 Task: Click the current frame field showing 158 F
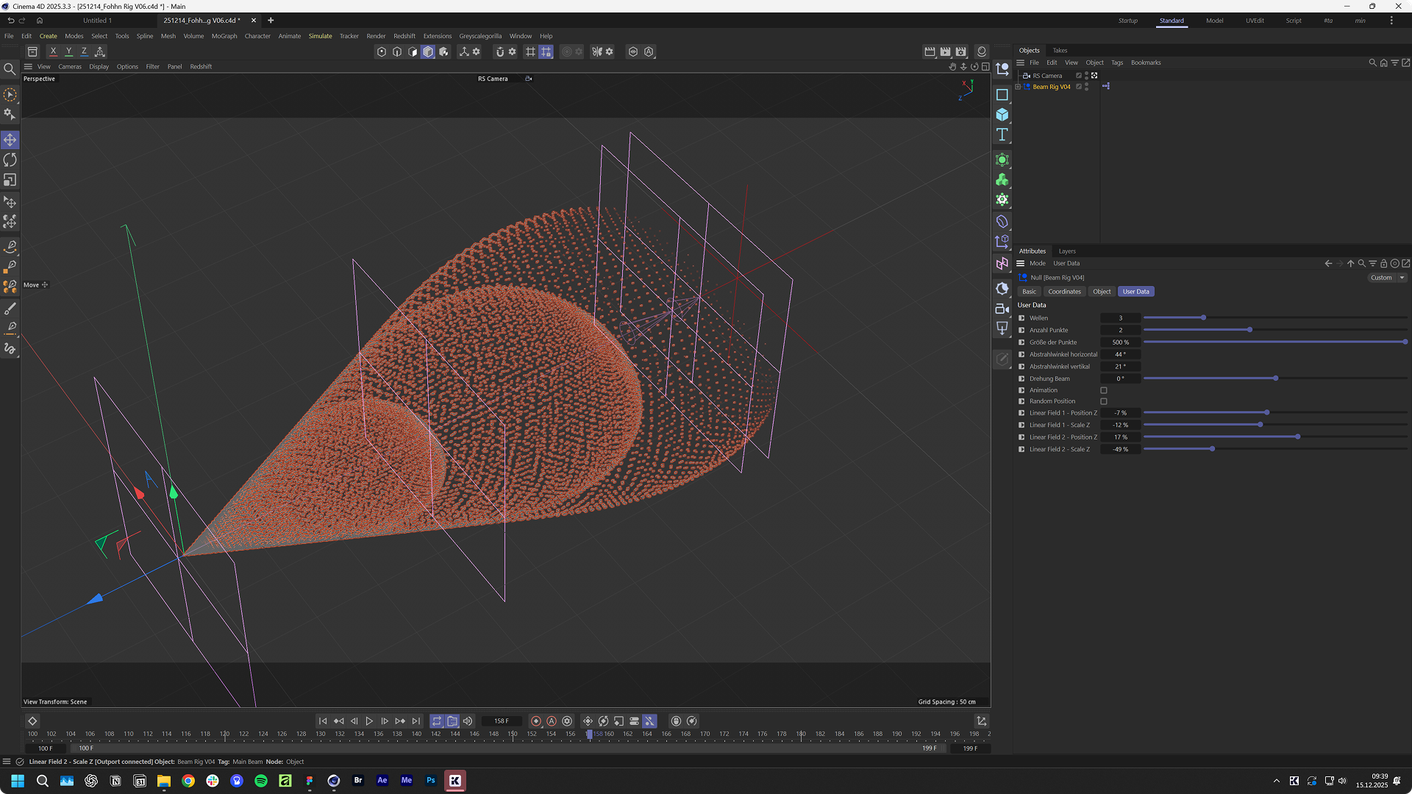(x=501, y=720)
